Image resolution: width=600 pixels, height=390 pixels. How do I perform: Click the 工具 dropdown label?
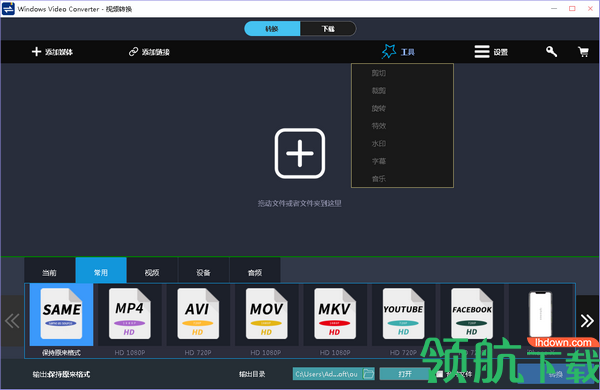pos(408,52)
